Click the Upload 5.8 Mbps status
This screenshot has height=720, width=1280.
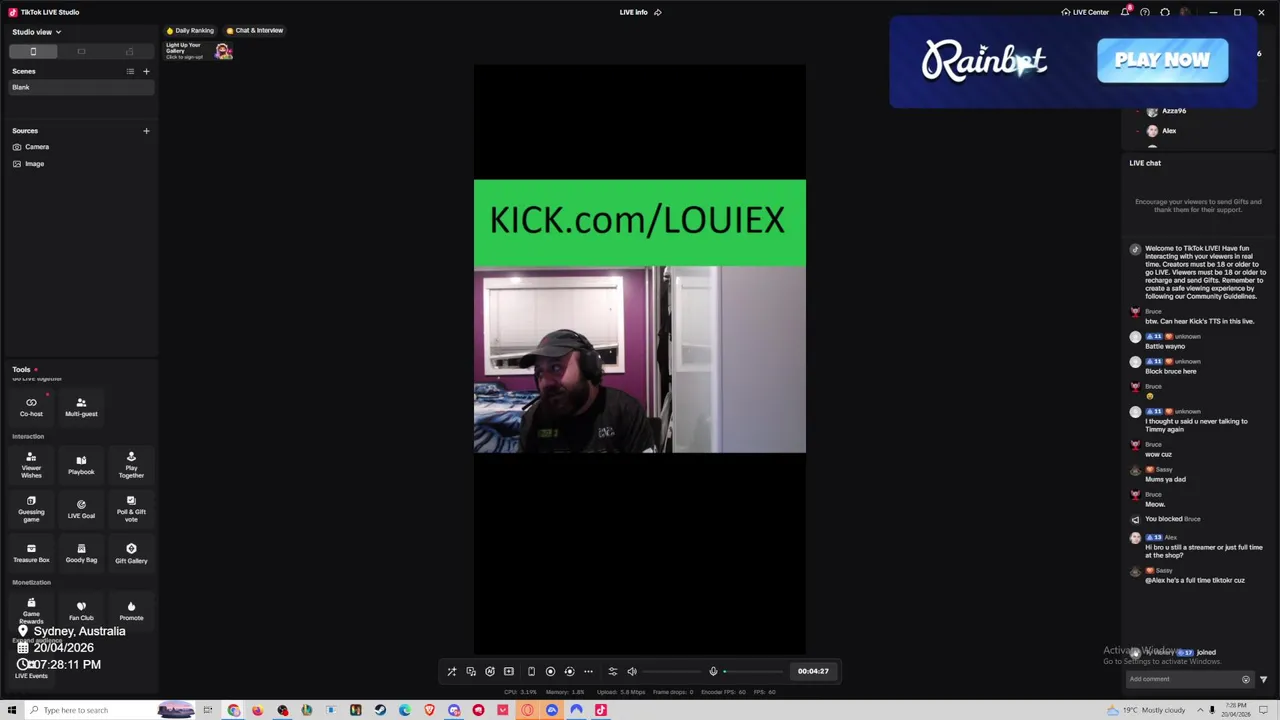pyautogui.click(x=621, y=692)
